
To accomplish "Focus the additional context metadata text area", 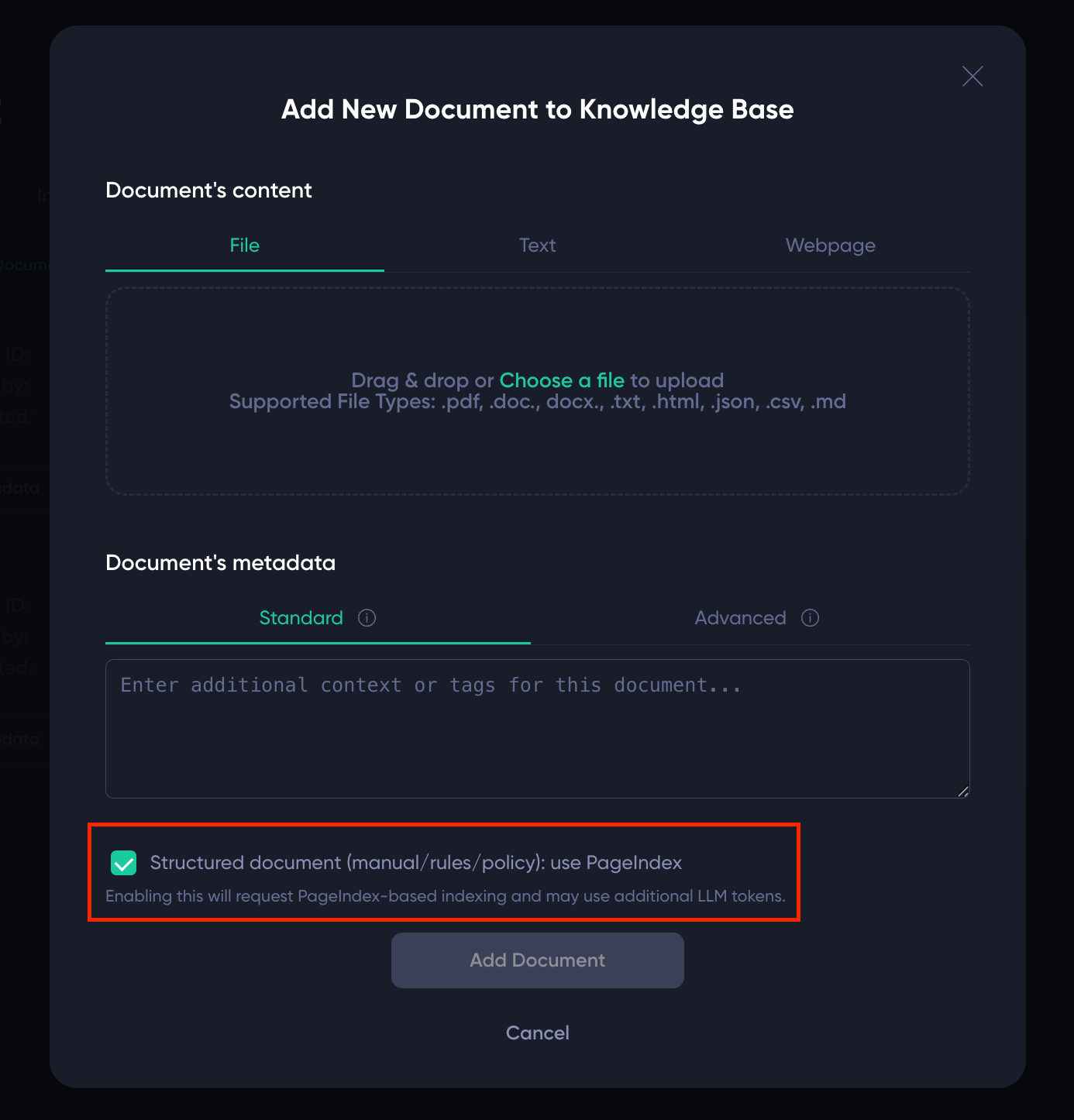I will click(x=538, y=729).
